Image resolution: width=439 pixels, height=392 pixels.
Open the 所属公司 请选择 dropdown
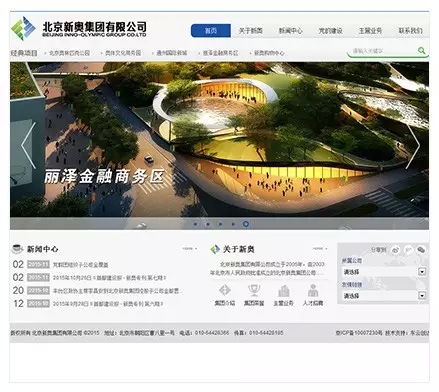pyautogui.click(x=384, y=272)
